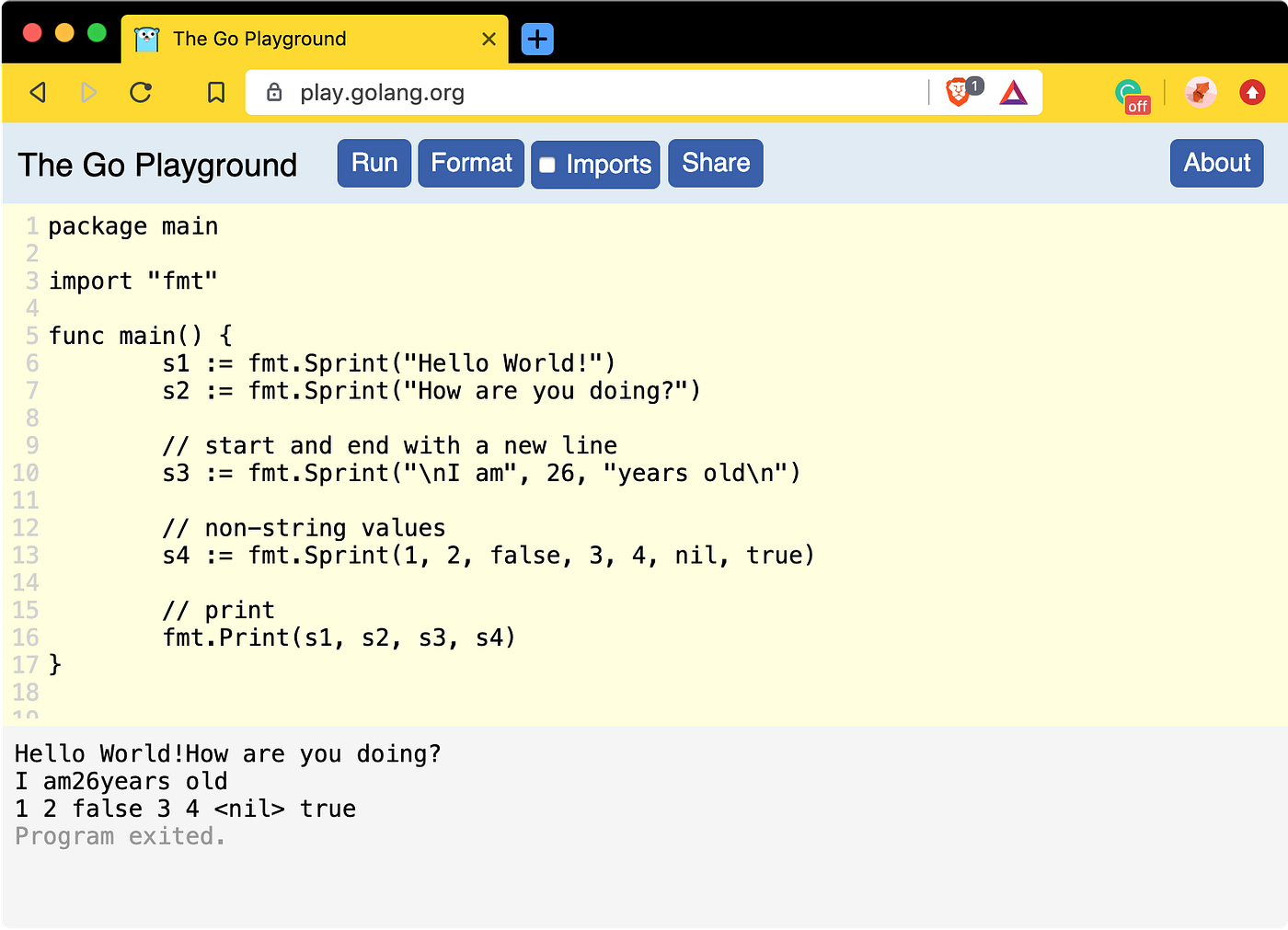The image size is (1288, 930).
Task: Toggle the Imports checkbox
Action: pos(547,164)
